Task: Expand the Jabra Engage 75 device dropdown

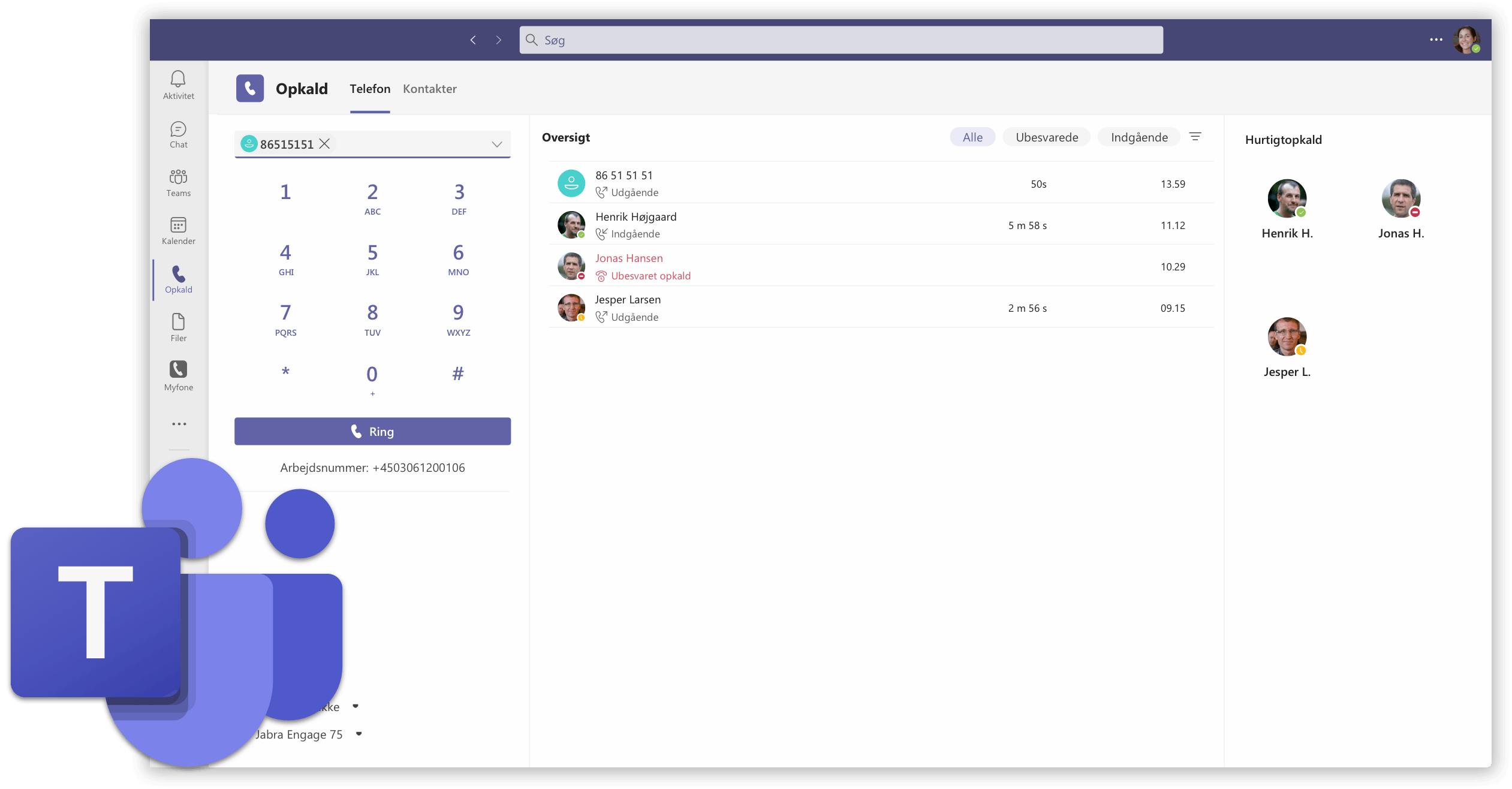Action: 359,734
